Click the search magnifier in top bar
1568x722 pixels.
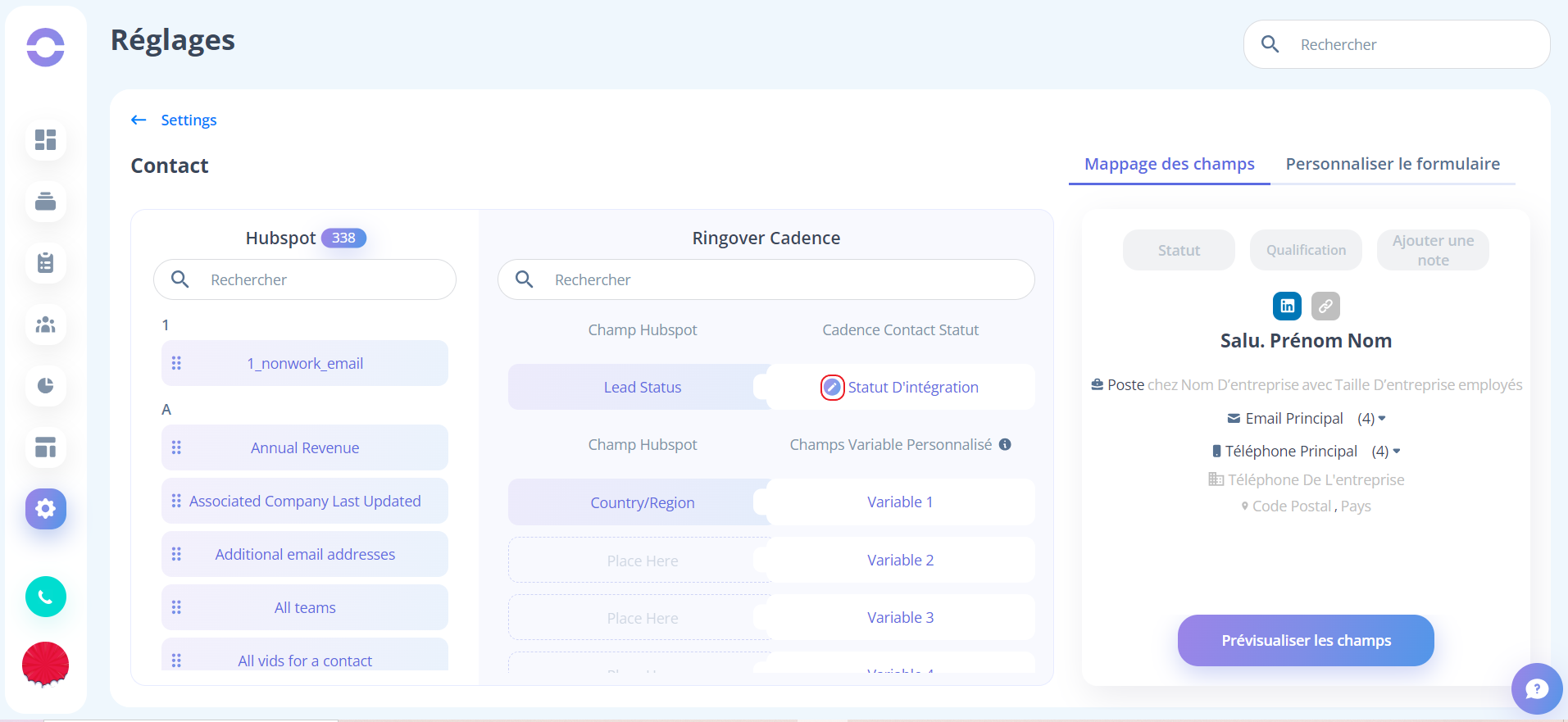tap(1270, 44)
